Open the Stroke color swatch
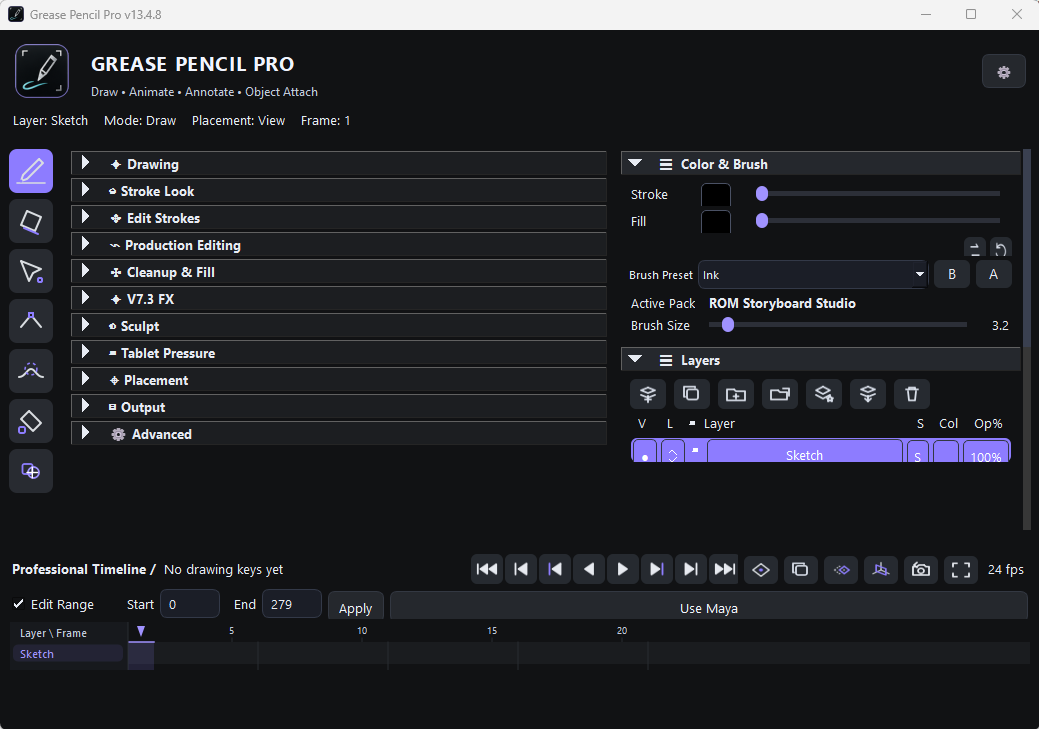The height and width of the screenshot is (729, 1039). tap(716, 195)
